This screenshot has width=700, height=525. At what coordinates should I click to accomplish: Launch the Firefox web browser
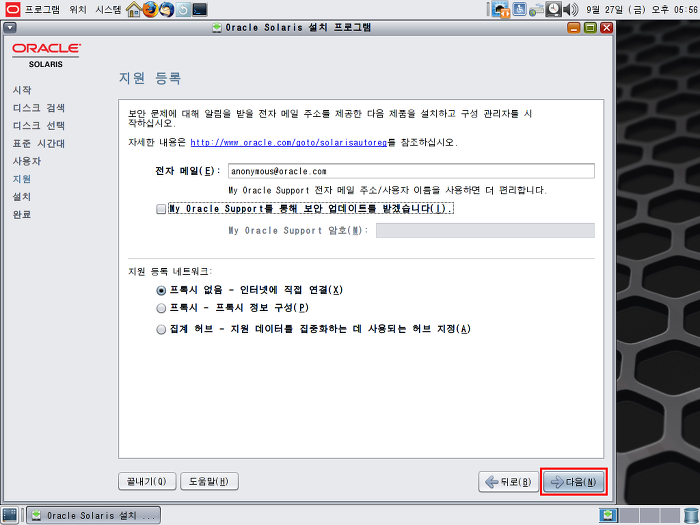point(150,9)
